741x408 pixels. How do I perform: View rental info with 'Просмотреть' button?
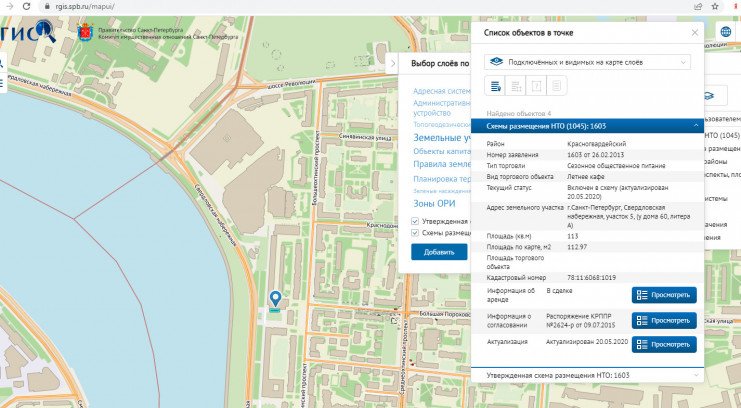663,295
